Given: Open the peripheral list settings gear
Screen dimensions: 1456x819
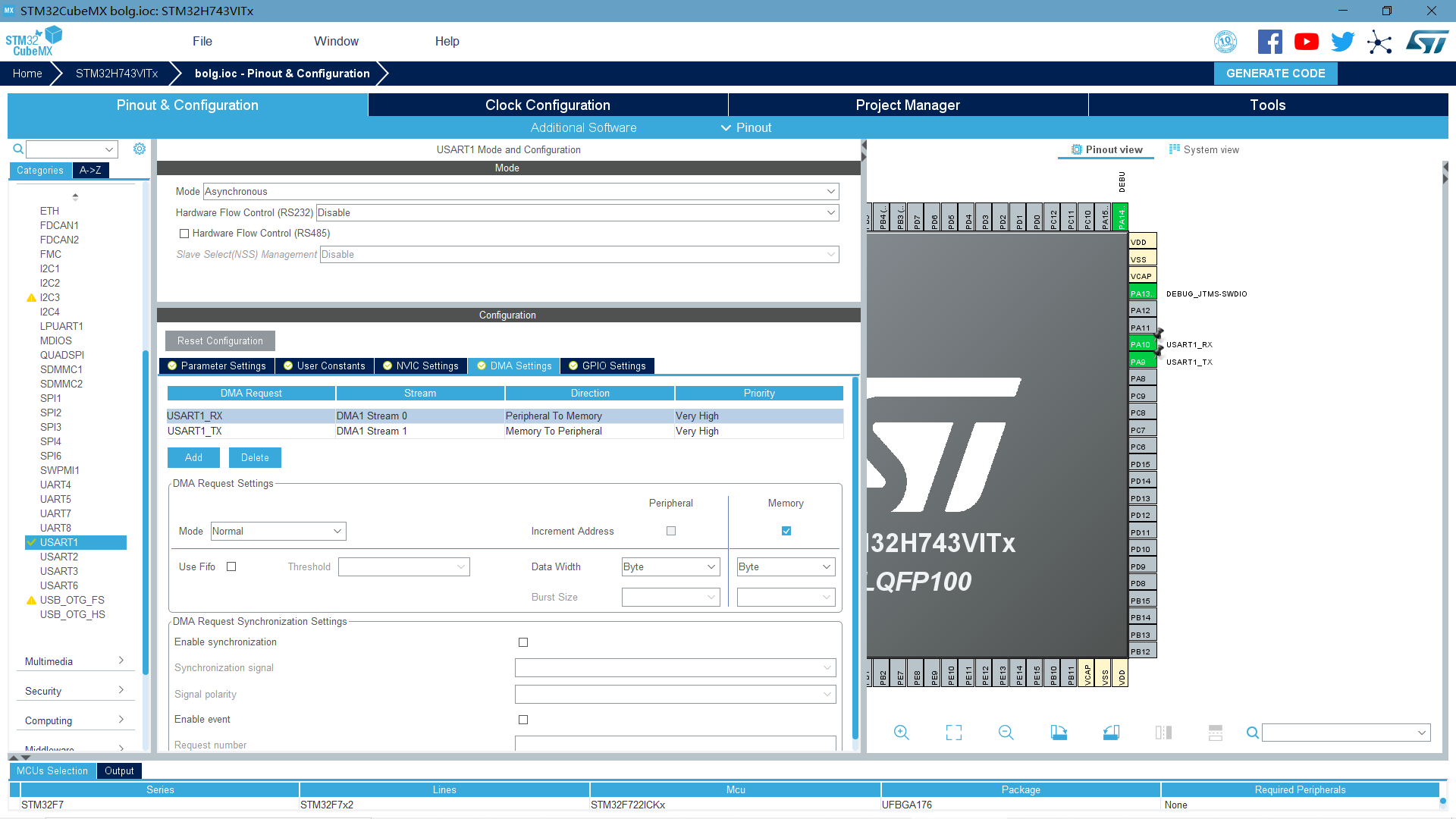Looking at the screenshot, I should pos(140,149).
